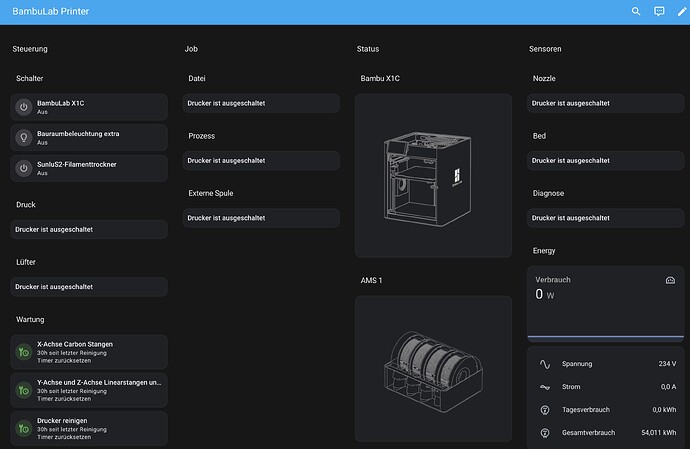Open the X-Achse Carbon Stangen timer card
Viewport: 690px width, 449px height.
[x=89, y=352]
